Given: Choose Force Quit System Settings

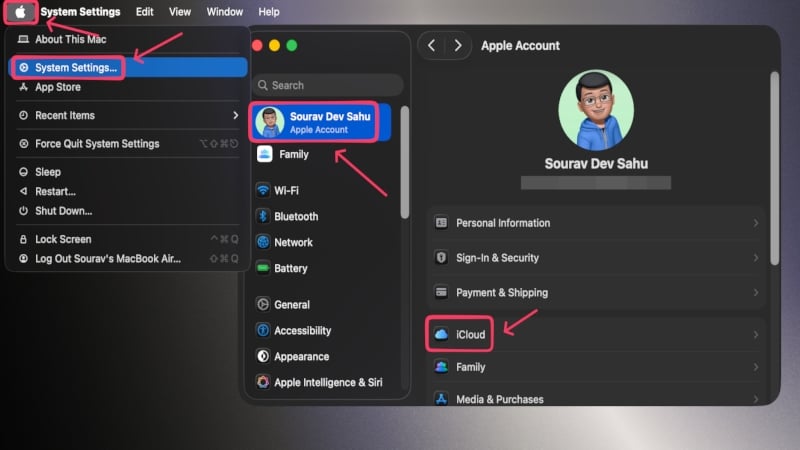Looking at the screenshot, I should pyautogui.click(x=129, y=144).
